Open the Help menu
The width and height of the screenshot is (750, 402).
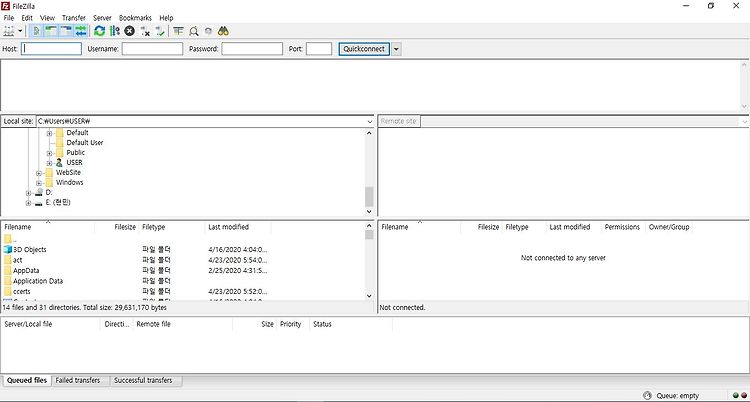click(x=166, y=18)
